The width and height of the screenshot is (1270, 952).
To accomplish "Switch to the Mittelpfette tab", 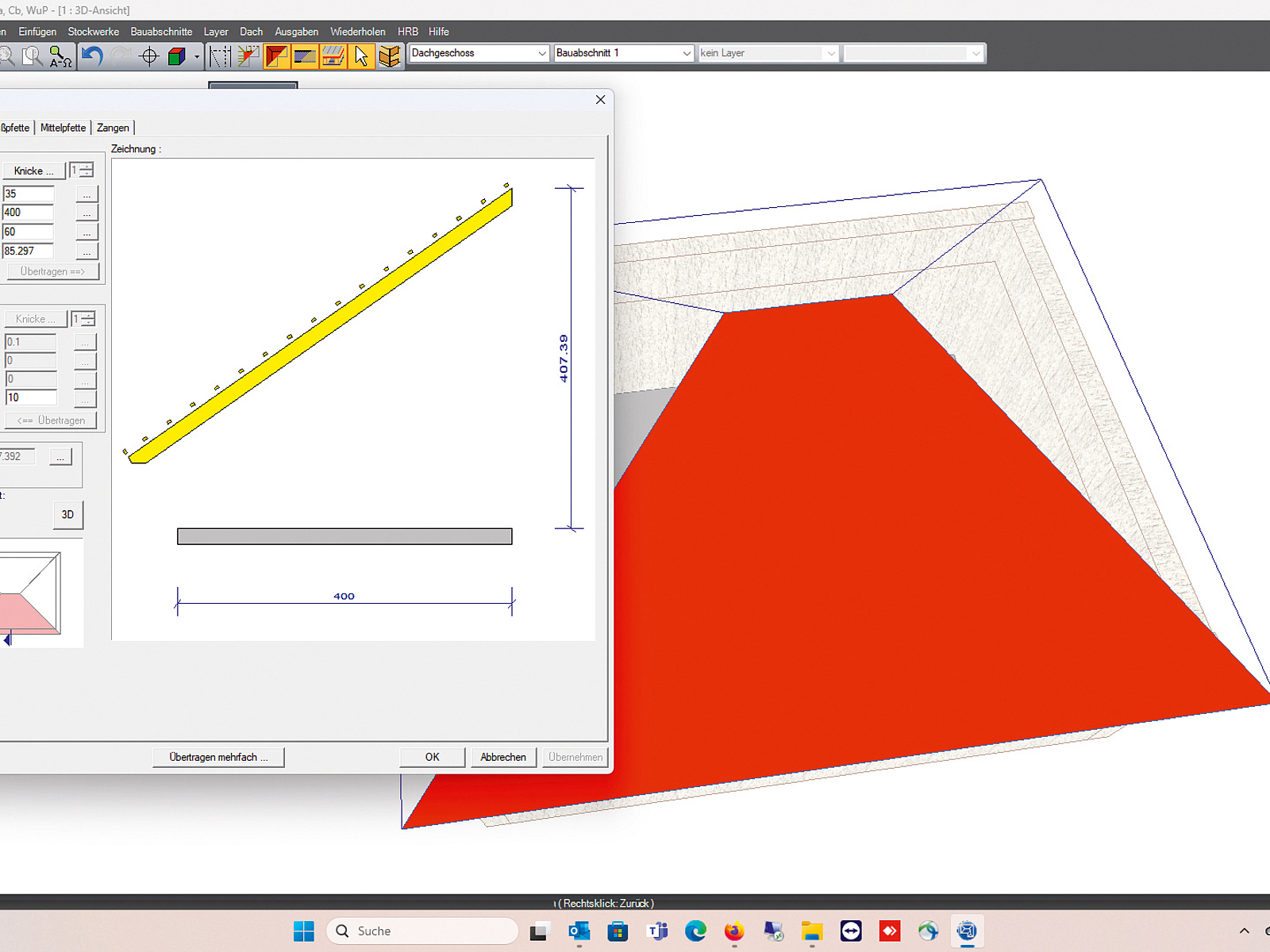I will click(63, 128).
